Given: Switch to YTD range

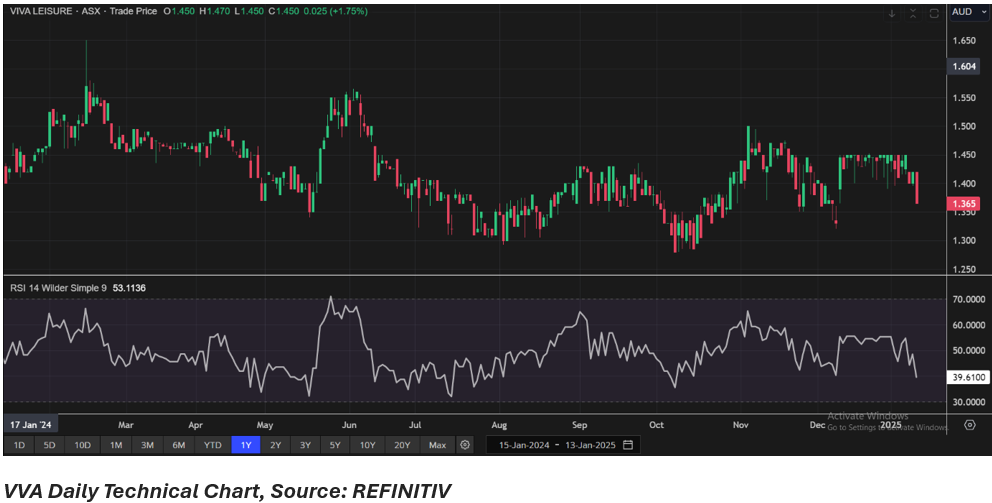Looking at the screenshot, I should (x=212, y=445).
